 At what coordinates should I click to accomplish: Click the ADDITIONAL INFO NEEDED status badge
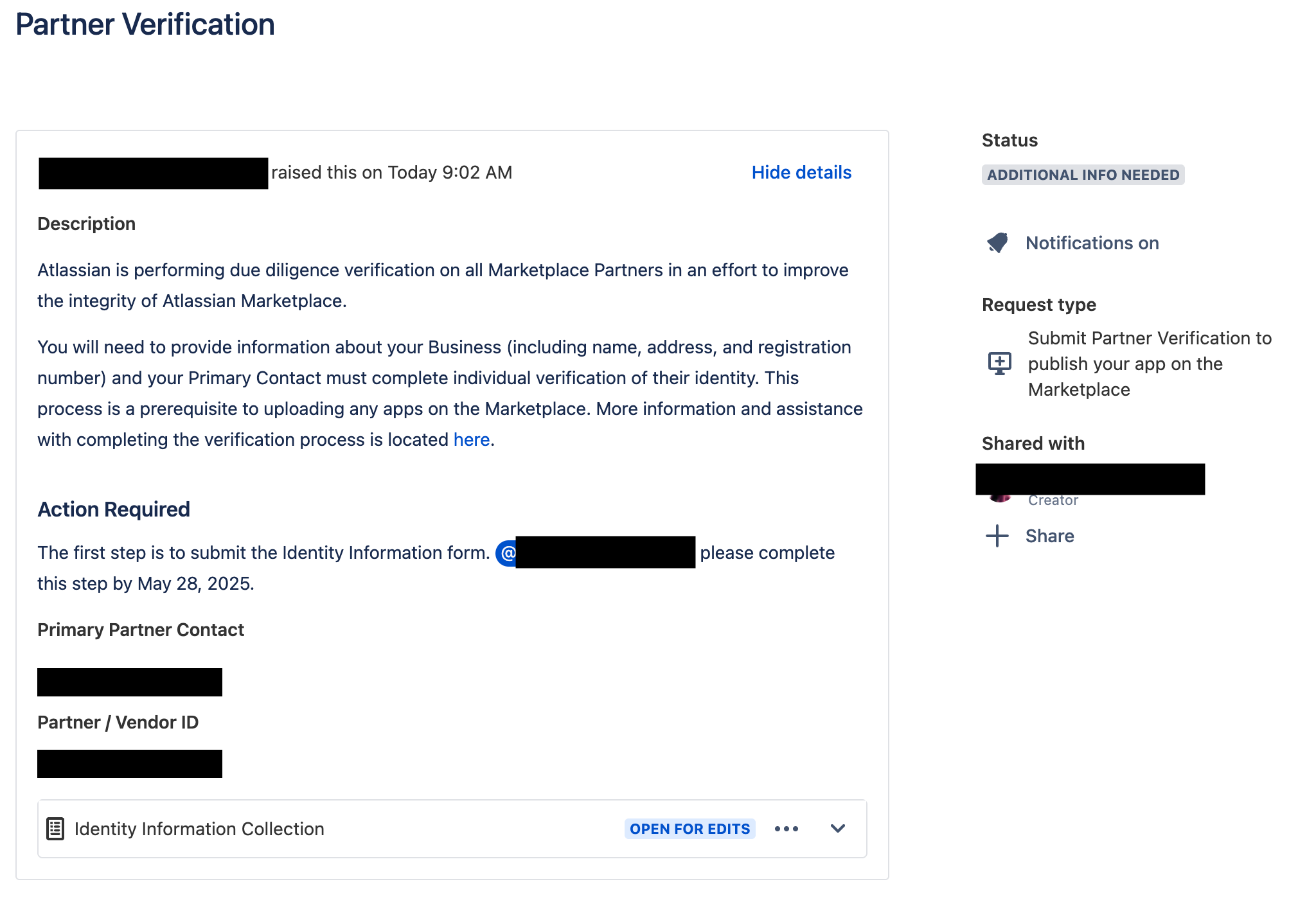pos(1082,174)
